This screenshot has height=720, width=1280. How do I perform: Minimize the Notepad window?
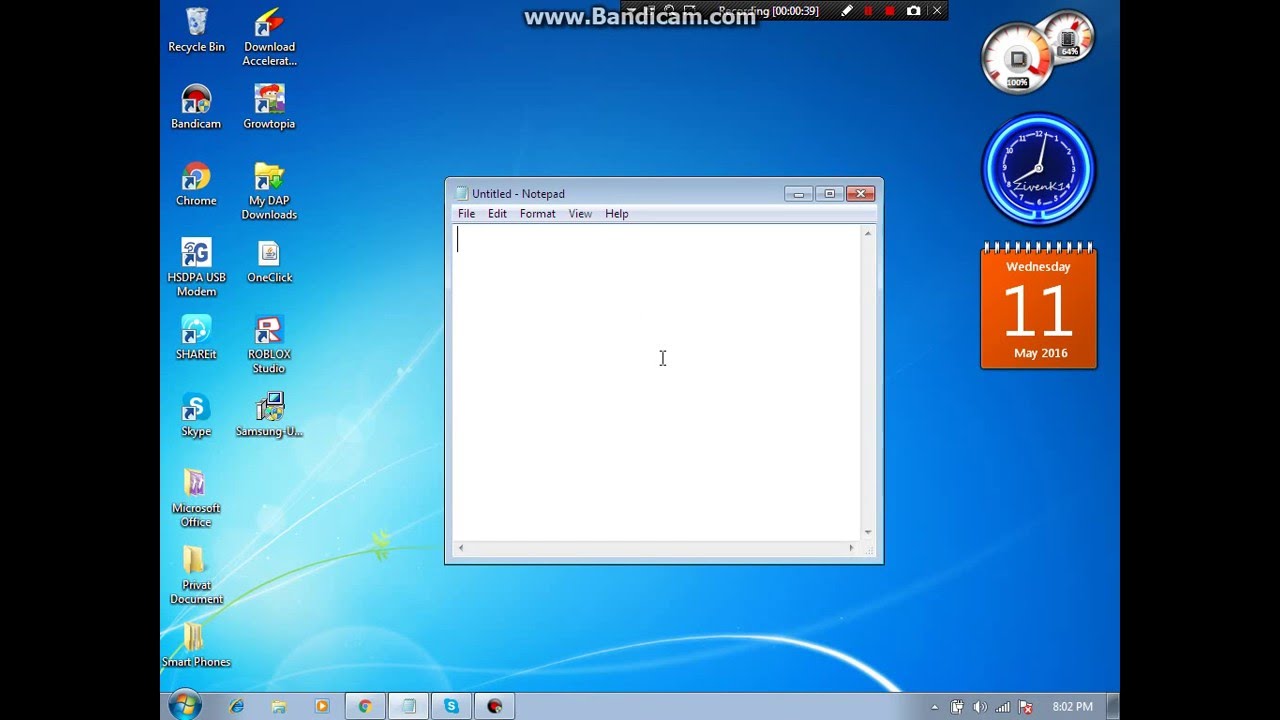coord(798,194)
